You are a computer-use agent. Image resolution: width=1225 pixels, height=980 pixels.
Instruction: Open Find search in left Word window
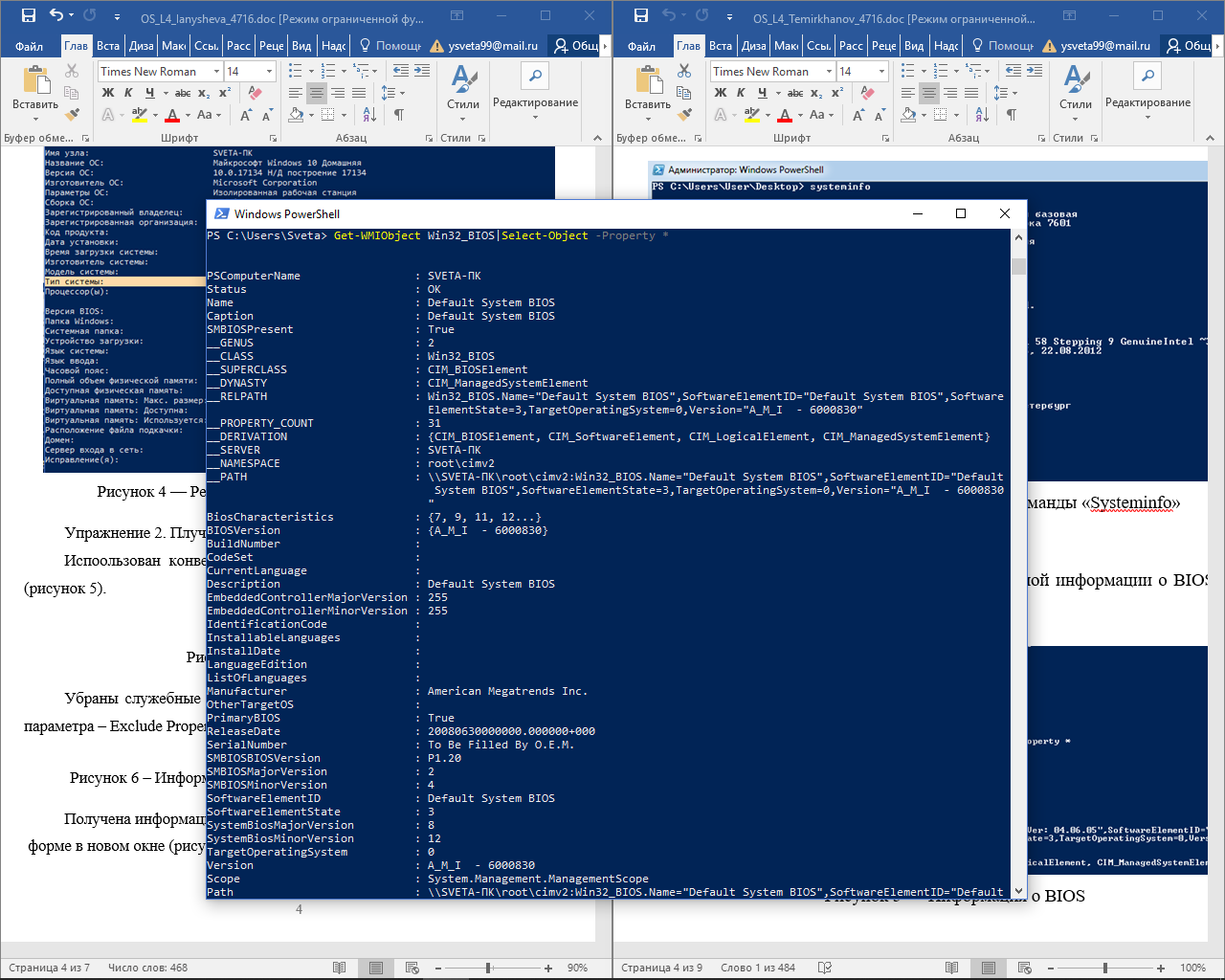coord(535,76)
